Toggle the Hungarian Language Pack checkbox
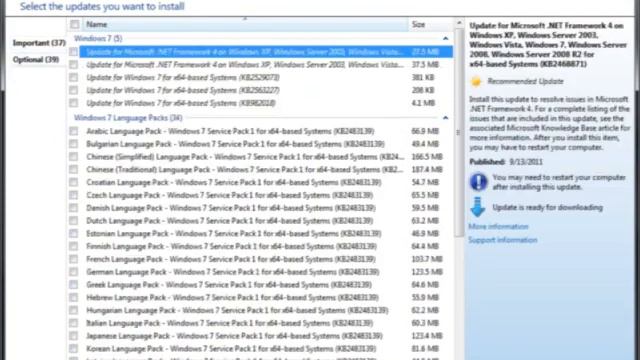 click(73, 310)
